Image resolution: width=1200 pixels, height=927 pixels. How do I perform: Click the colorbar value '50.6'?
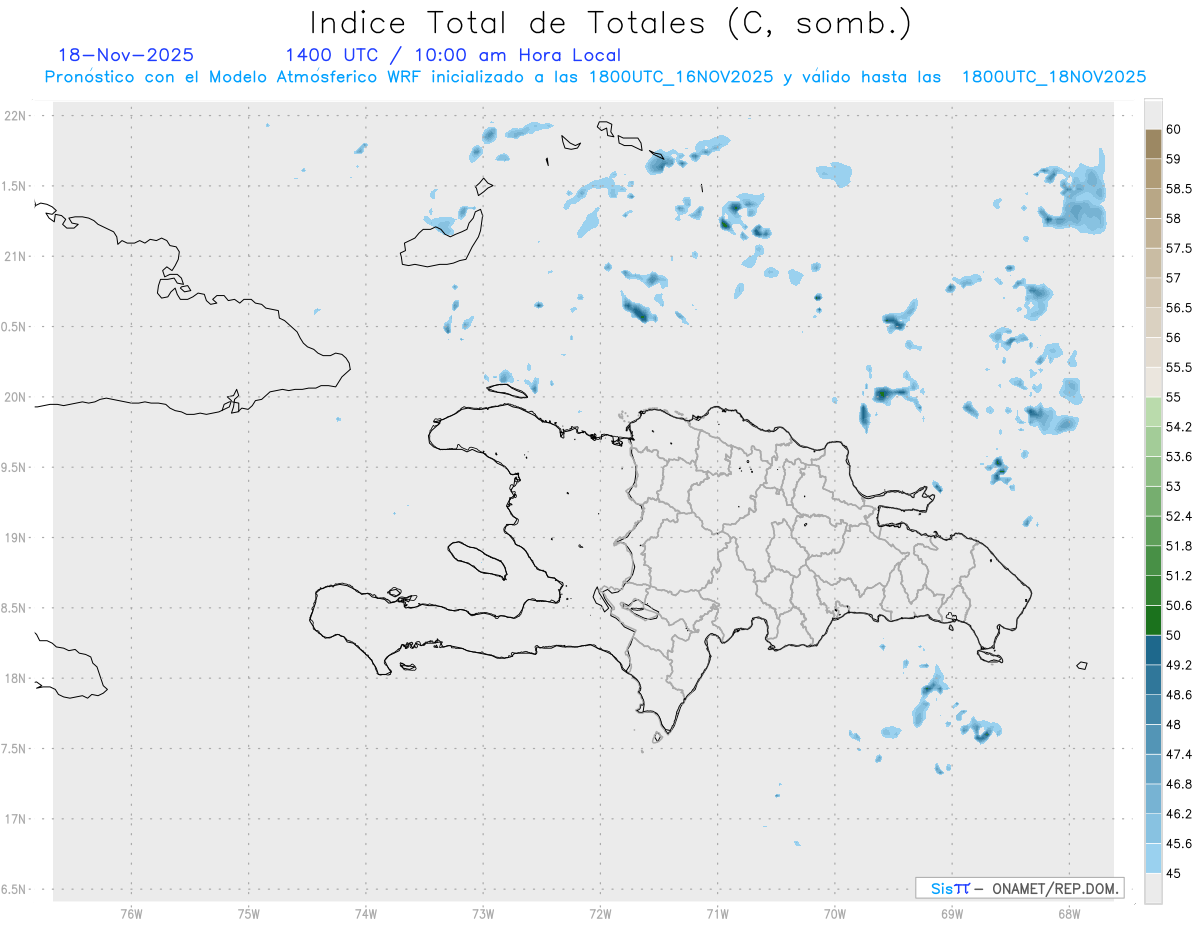pyautogui.click(x=1179, y=605)
